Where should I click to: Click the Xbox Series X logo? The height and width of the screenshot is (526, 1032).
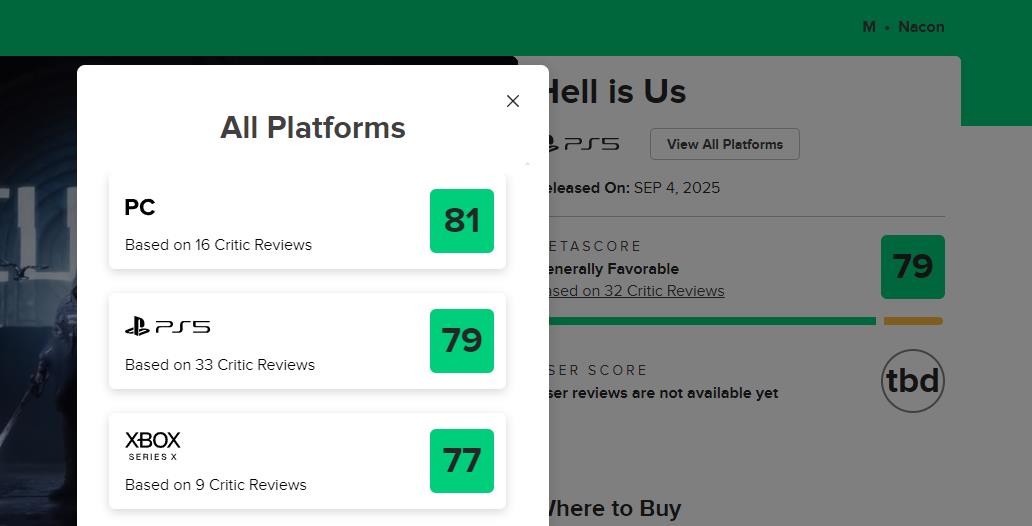153,445
